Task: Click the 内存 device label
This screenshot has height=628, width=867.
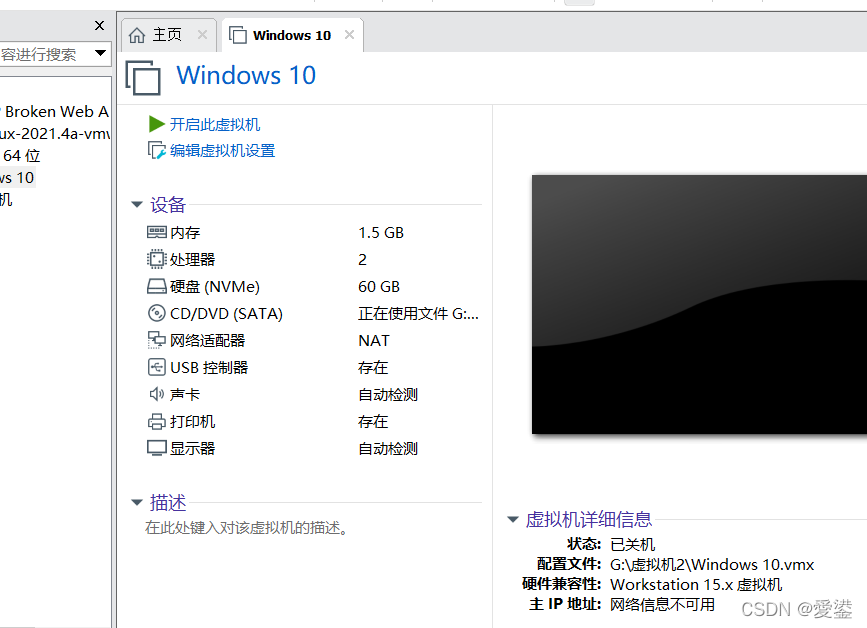Action: click(x=185, y=233)
